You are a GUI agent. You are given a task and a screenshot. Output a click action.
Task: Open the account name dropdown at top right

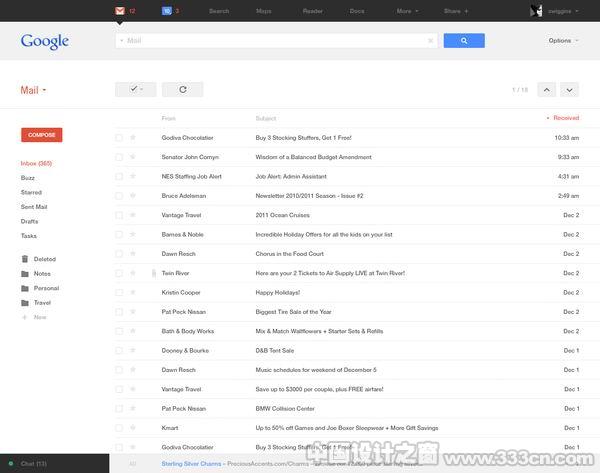pyautogui.click(x=563, y=11)
